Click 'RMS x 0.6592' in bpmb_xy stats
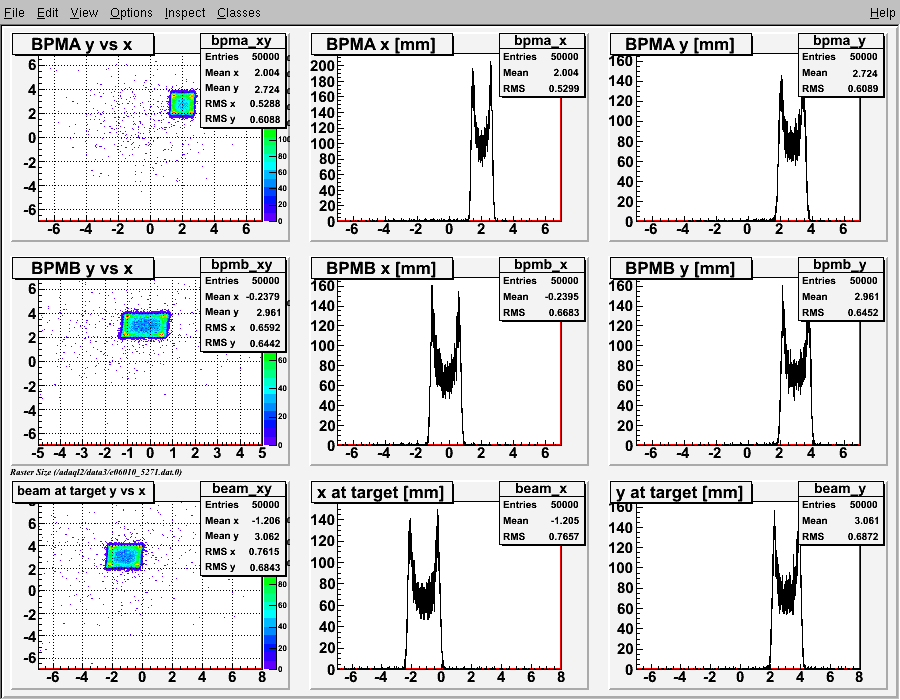900x700 pixels. click(x=242, y=328)
